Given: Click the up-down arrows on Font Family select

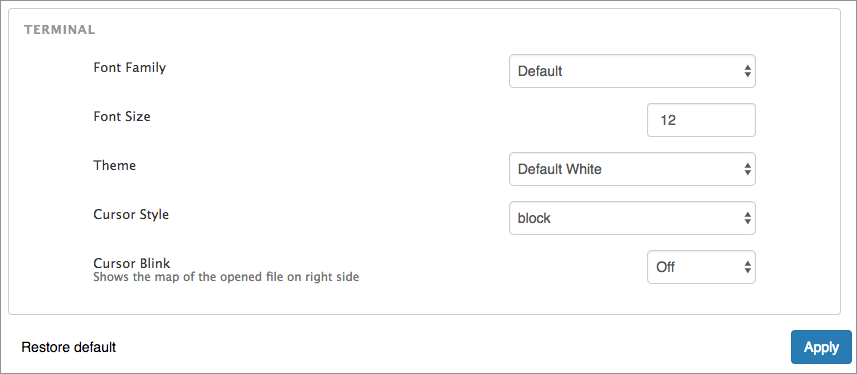Looking at the screenshot, I should (748, 71).
